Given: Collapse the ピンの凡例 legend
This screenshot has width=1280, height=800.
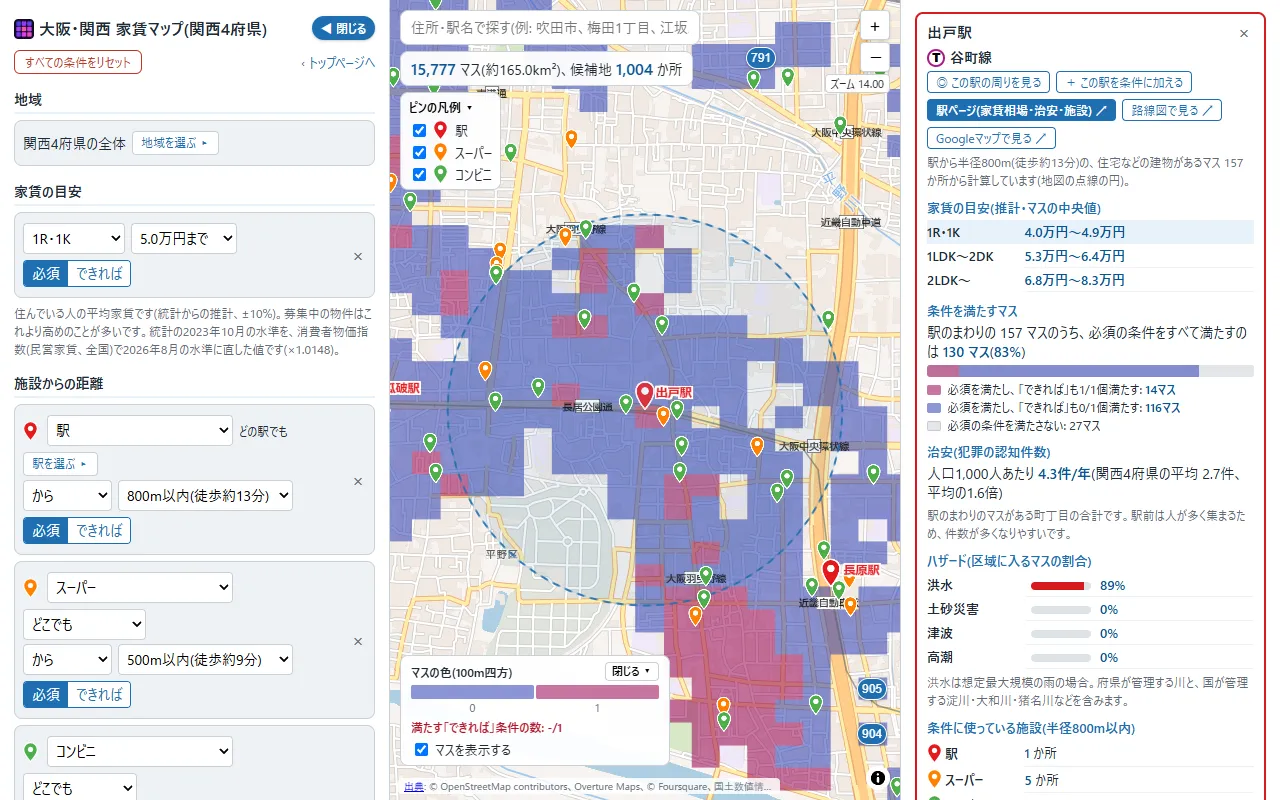Looking at the screenshot, I should click(441, 107).
